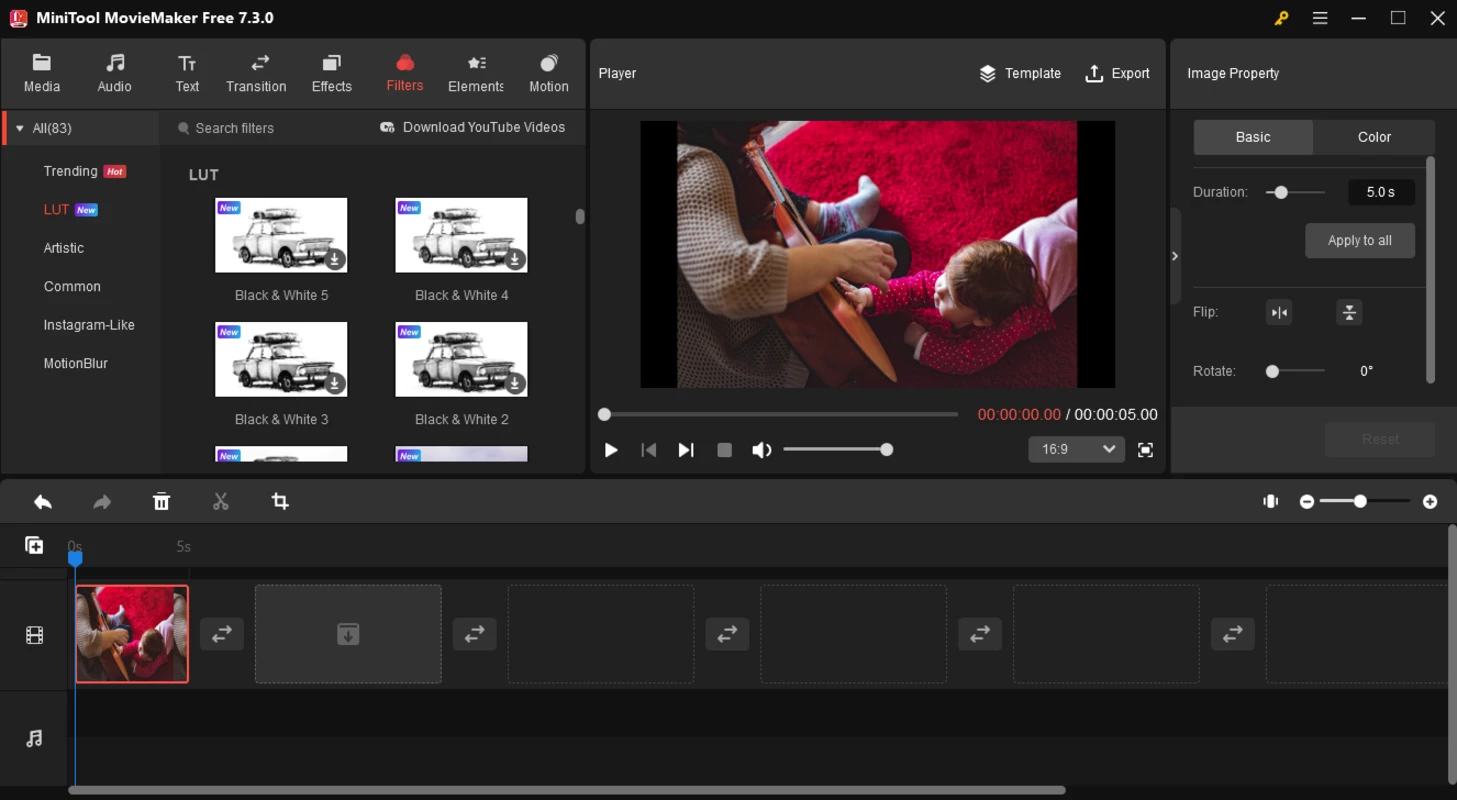Collapse the Image Property panel arrow
Viewport: 1457px width, 800px height.
pos(1175,256)
